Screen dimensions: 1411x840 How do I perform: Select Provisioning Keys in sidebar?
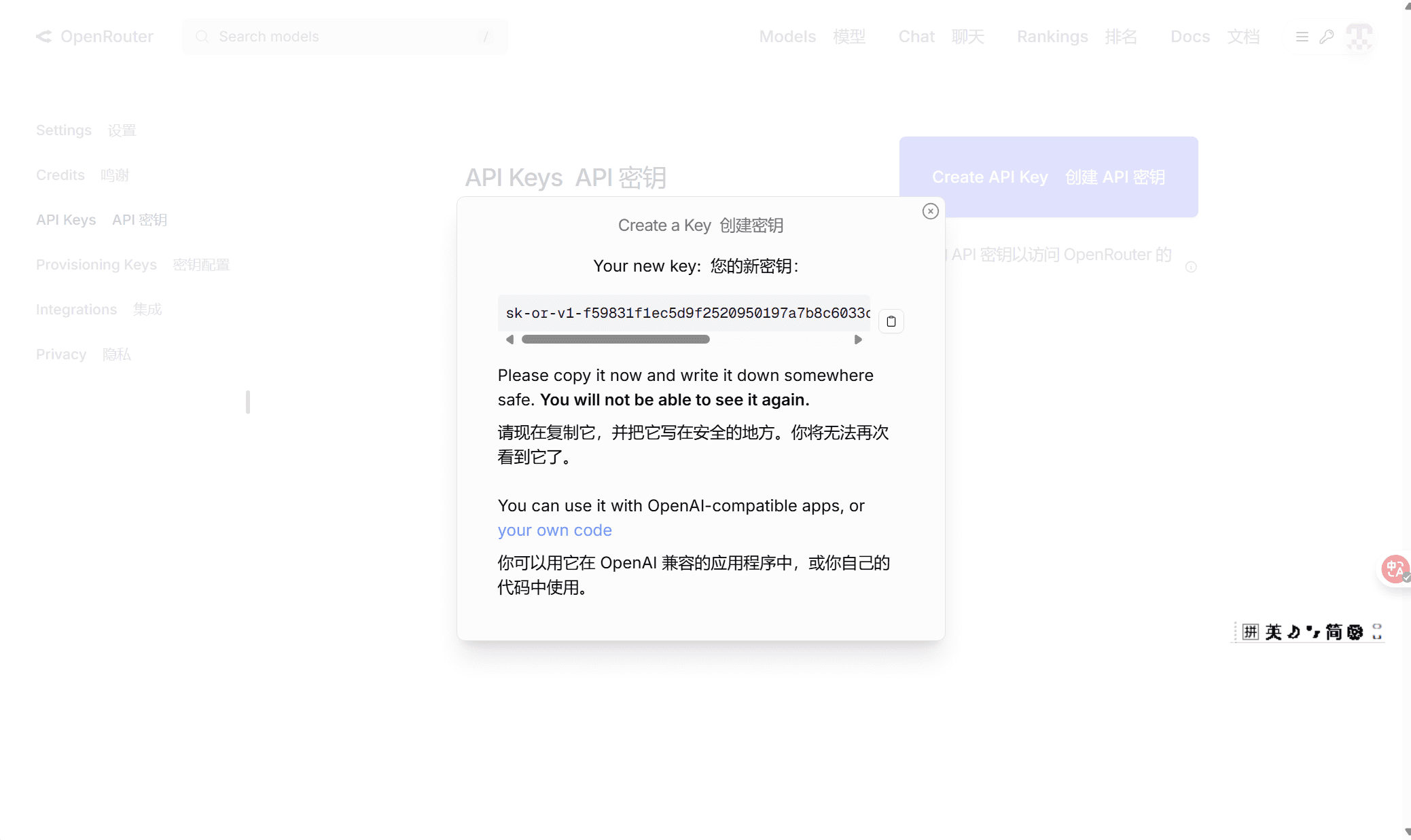[x=96, y=265]
